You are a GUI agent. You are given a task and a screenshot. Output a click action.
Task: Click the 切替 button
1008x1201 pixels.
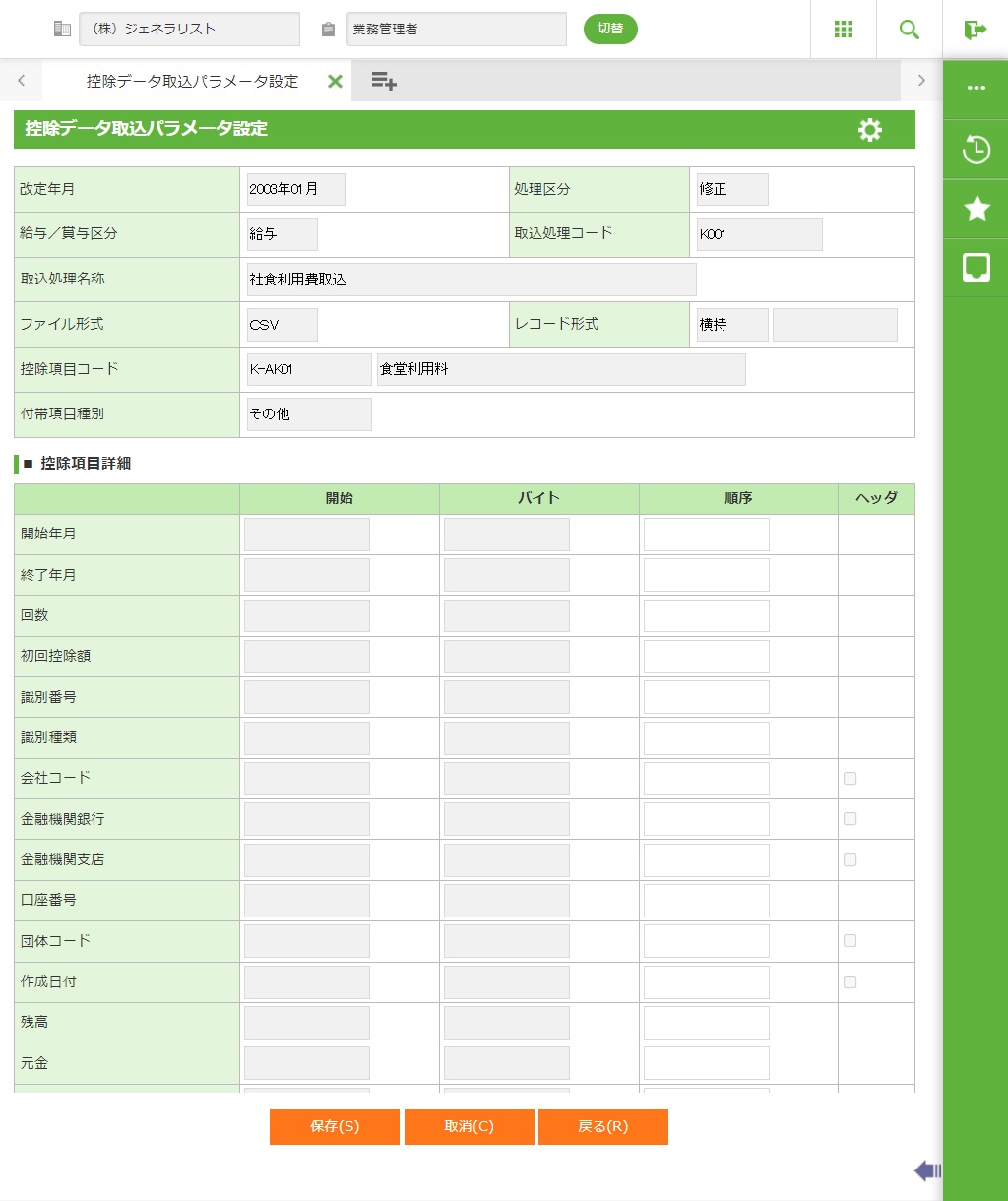coord(610,29)
